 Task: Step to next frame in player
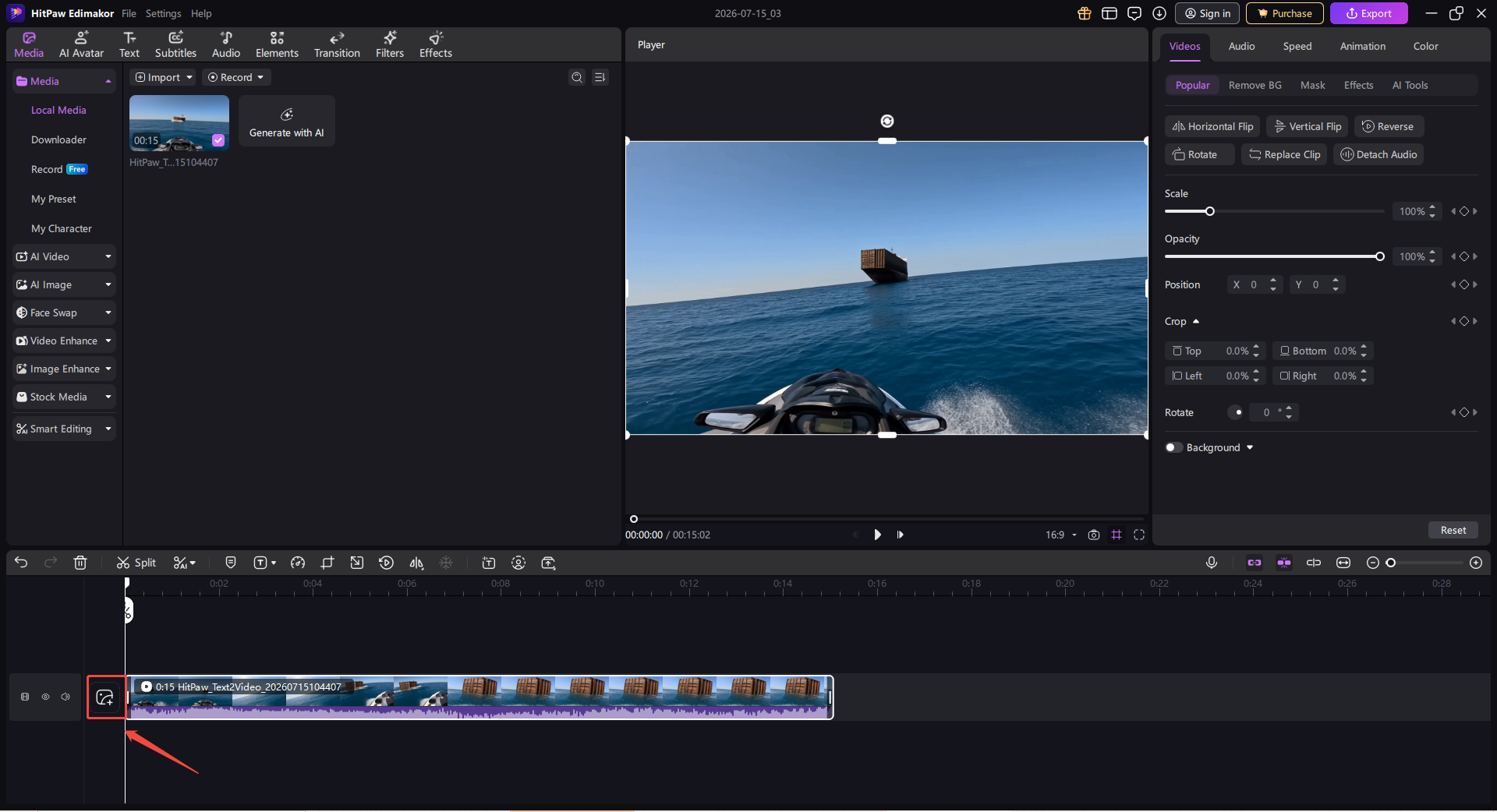tap(901, 535)
